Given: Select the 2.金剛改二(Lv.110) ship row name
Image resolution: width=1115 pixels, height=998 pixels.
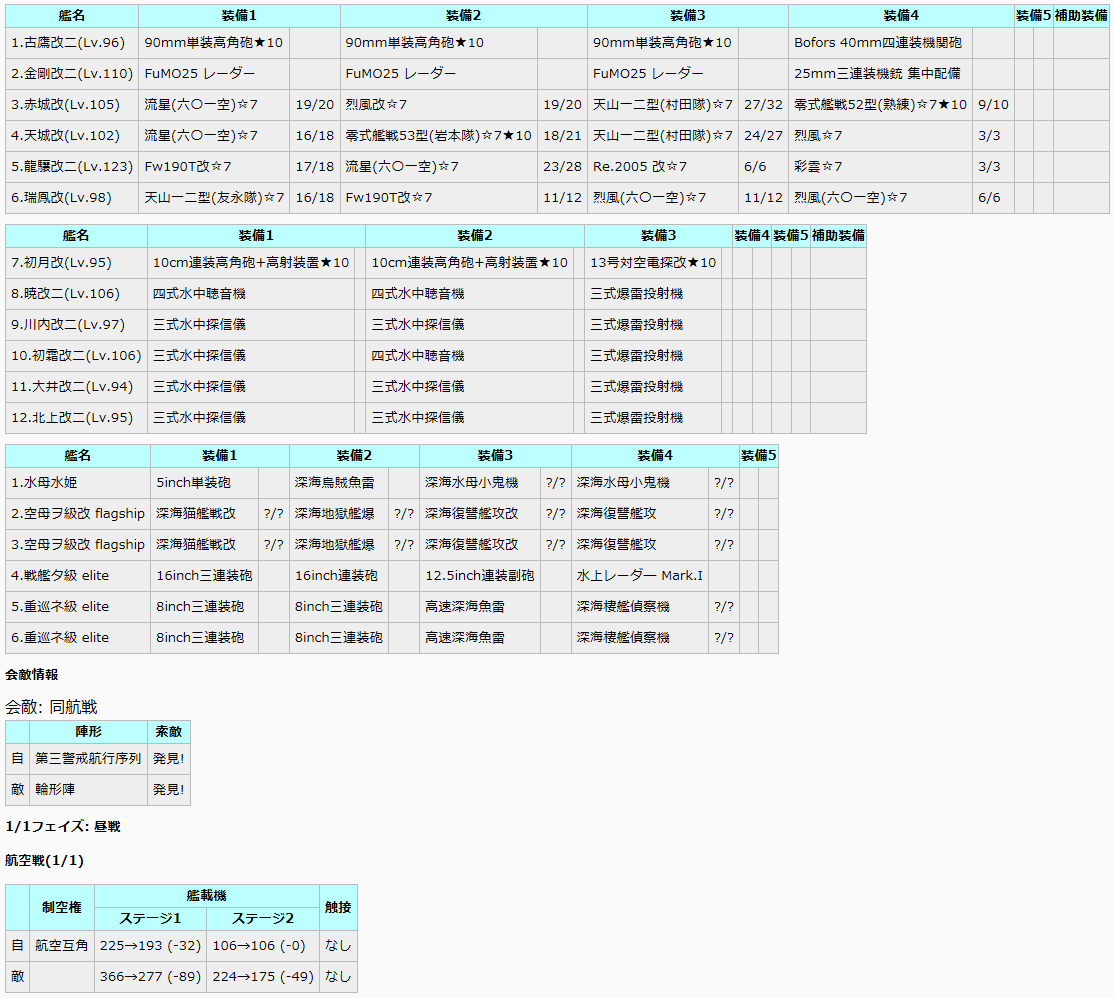Looking at the screenshot, I should pos(71,74).
